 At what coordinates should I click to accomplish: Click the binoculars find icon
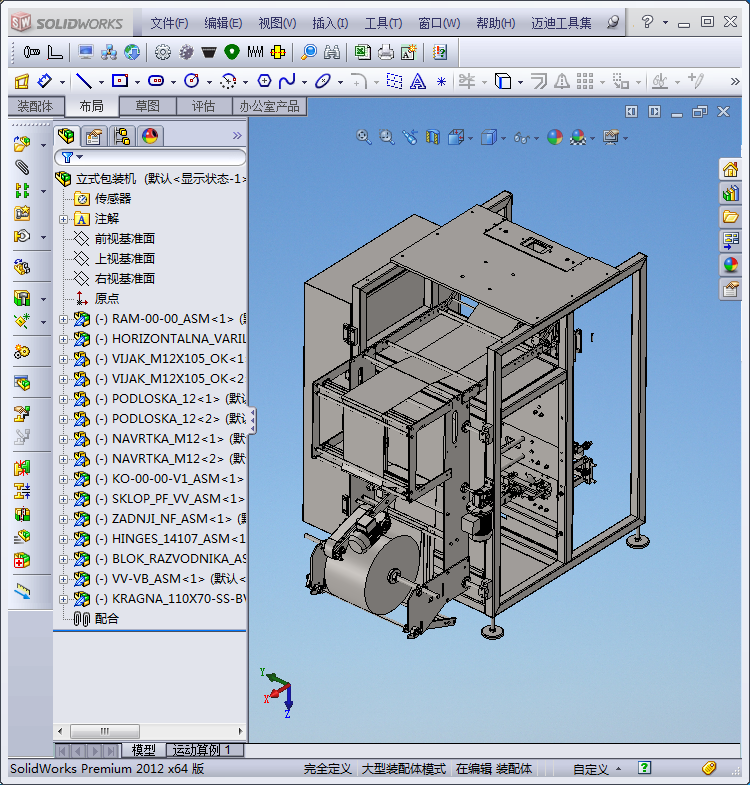tap(331, 52)
